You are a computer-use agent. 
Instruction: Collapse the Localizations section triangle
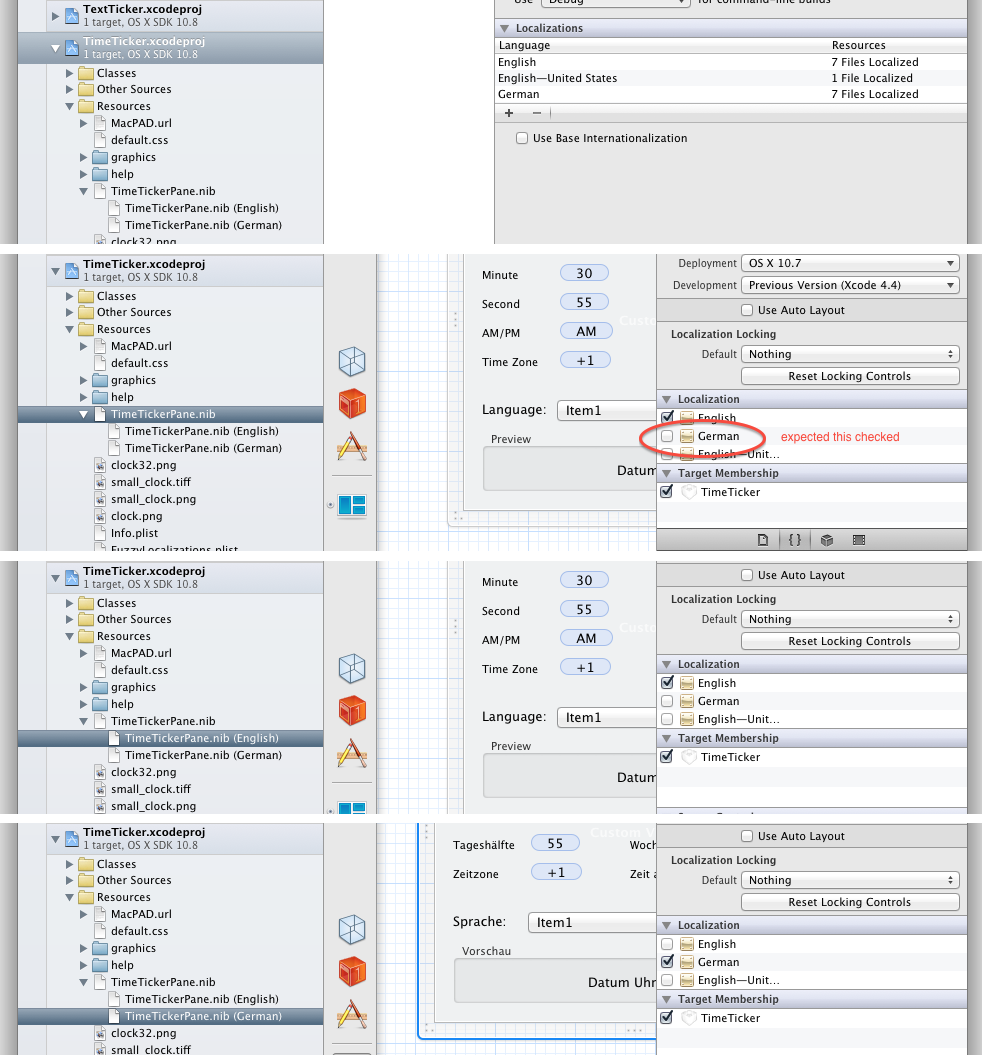pyautogui.click(x=504, y=28)
